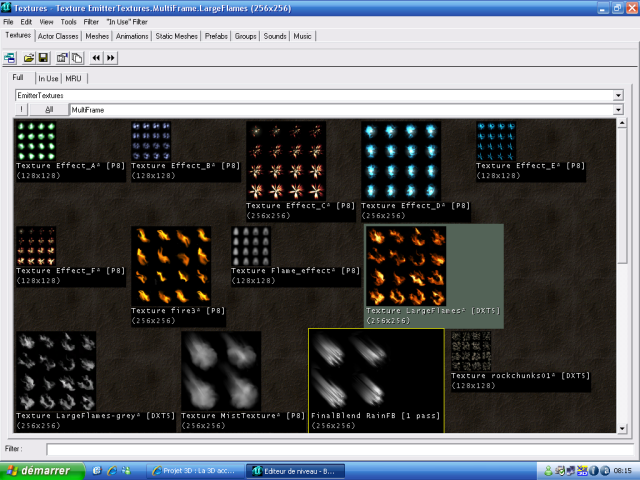Switch to the Music tab

[302, 36]
